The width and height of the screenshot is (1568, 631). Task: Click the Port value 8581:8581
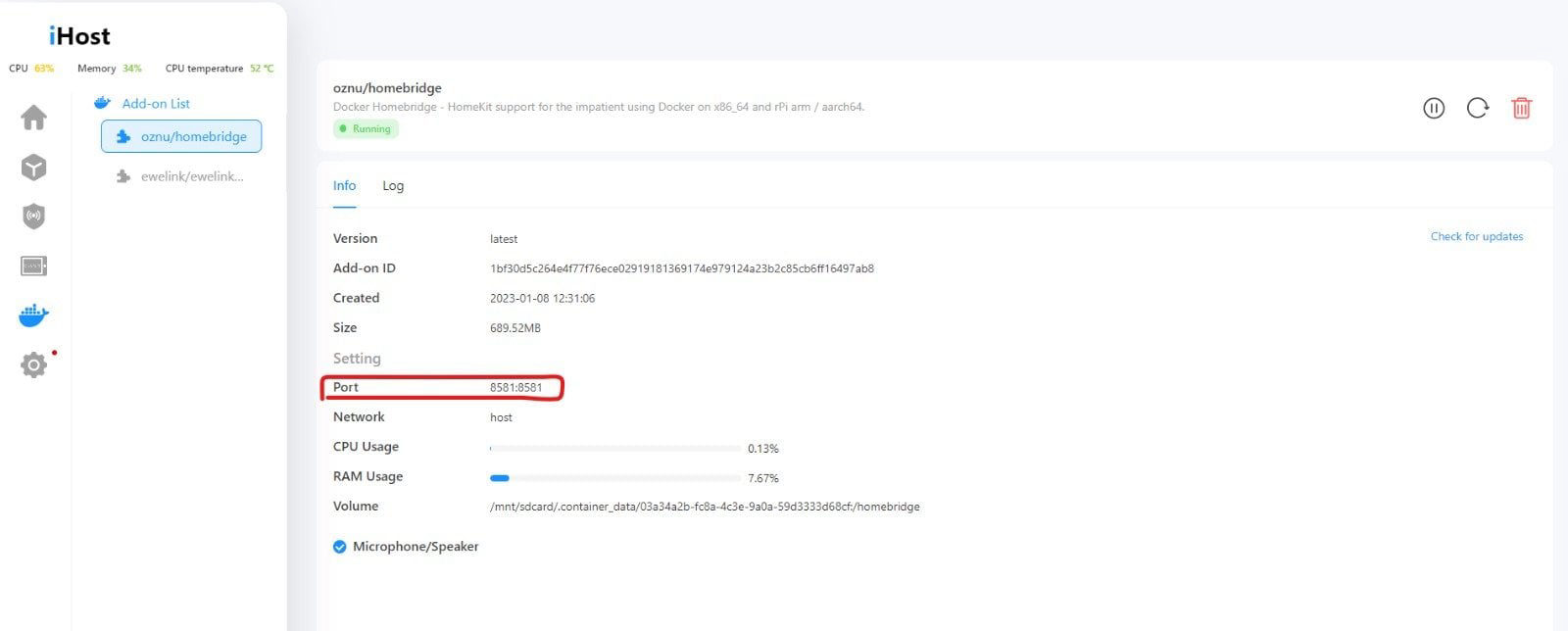click(515, 387)
